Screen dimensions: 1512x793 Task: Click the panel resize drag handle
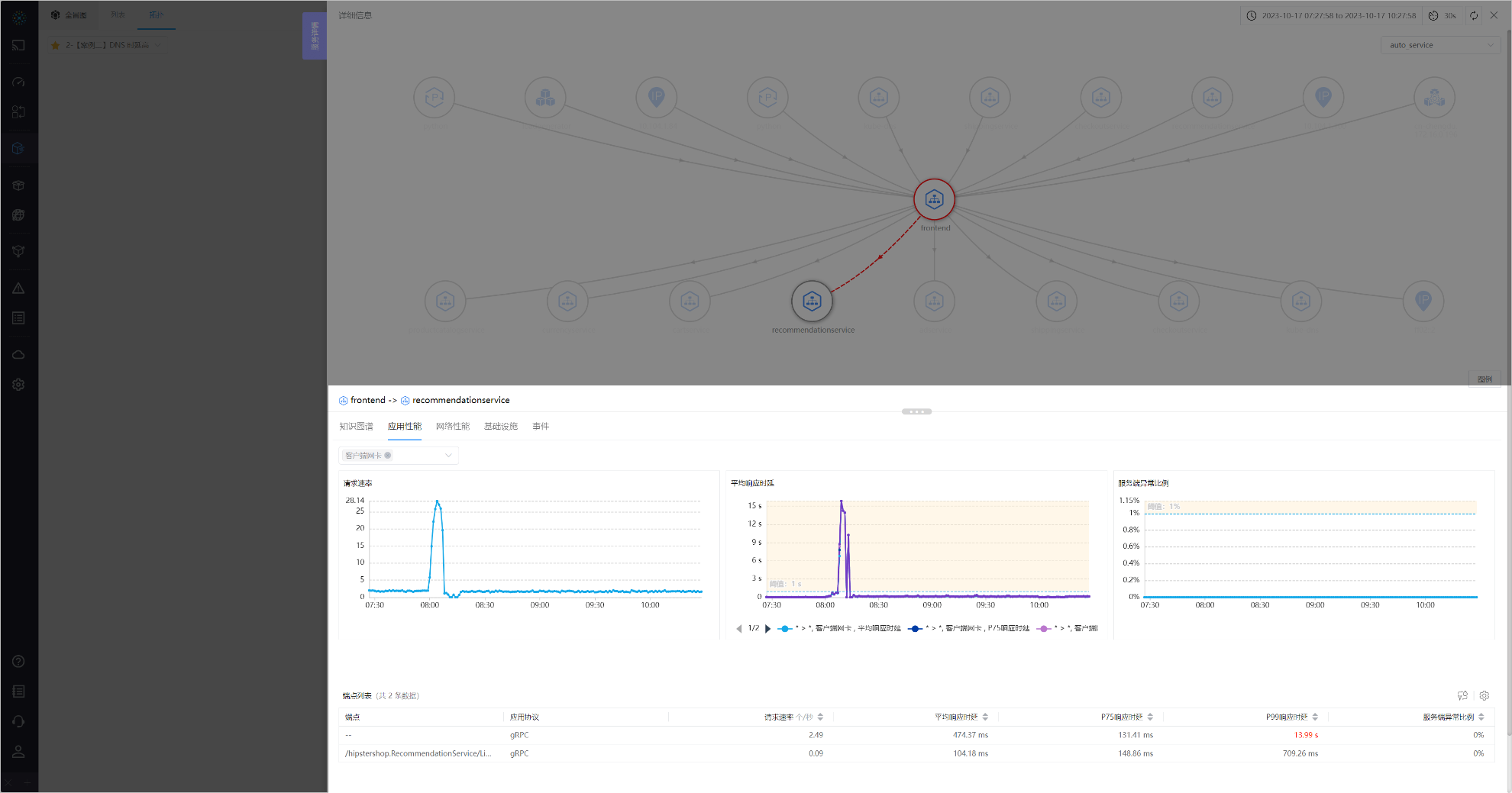(x=916, y=411)
